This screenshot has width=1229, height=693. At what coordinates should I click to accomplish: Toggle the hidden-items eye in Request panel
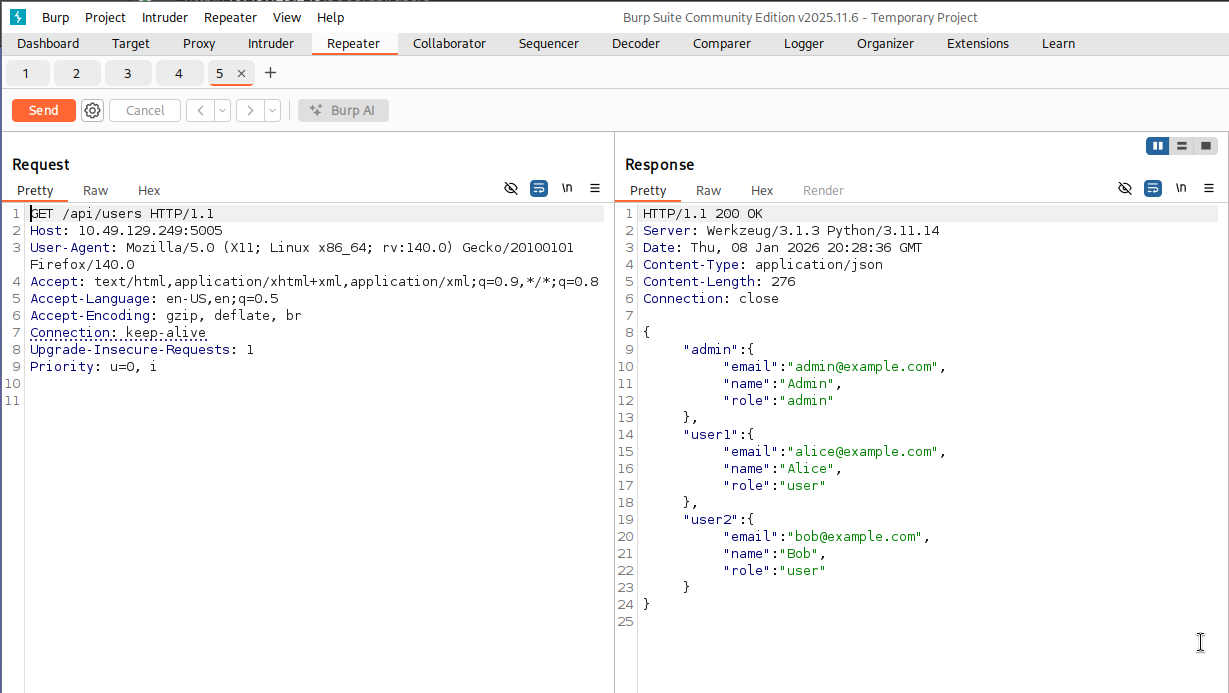(x=511, y=188)
